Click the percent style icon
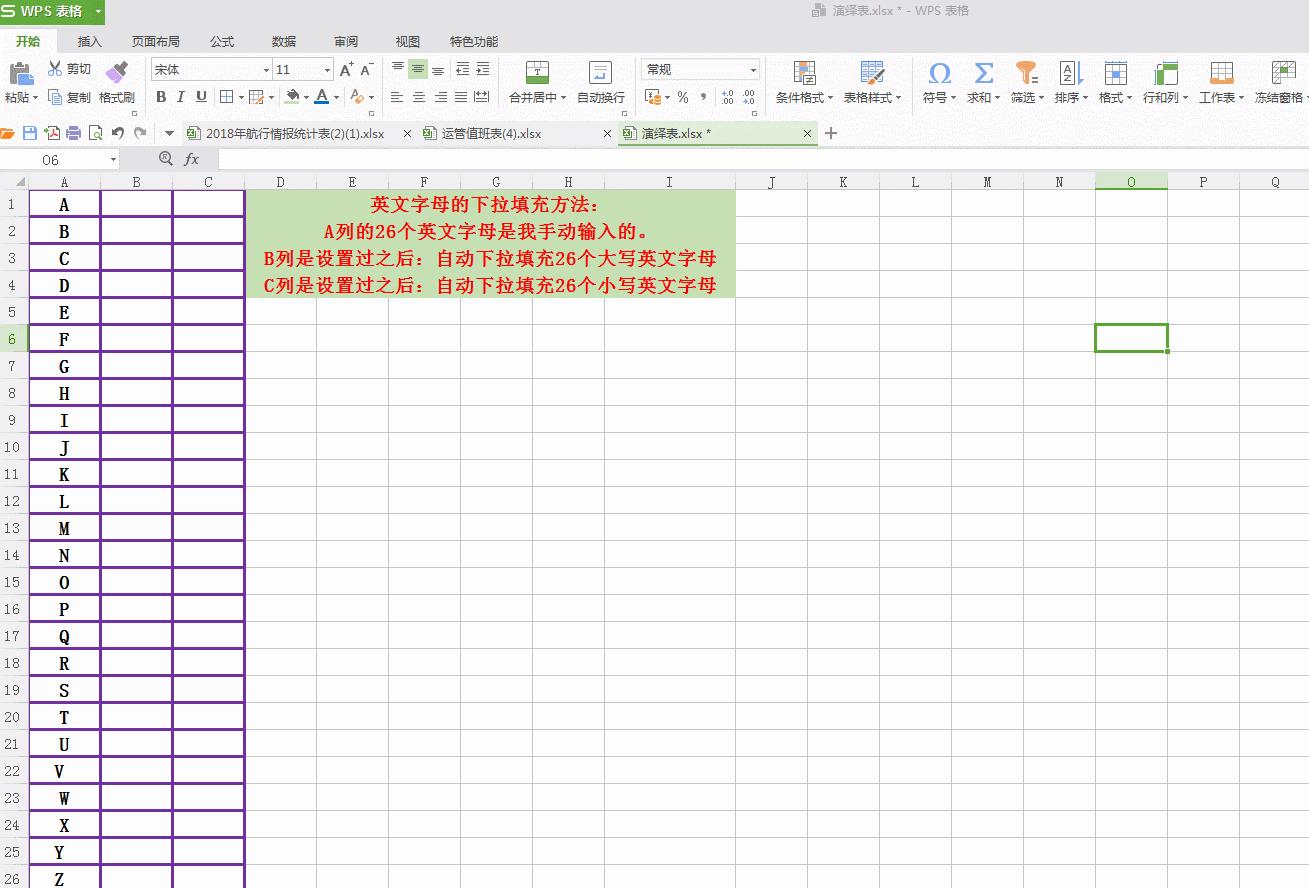 pos(683,97)
